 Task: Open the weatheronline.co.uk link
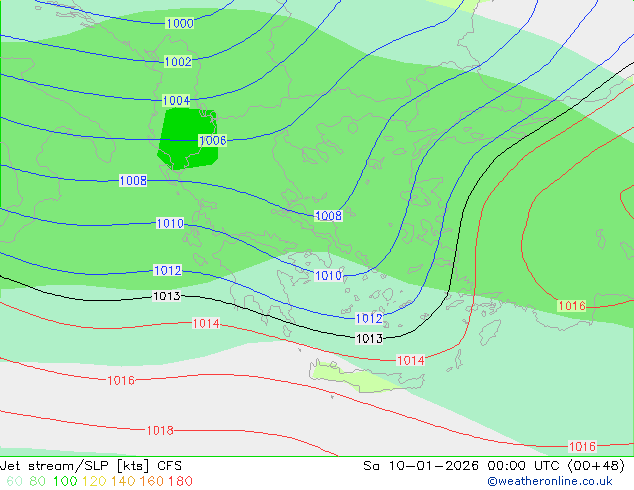550,482
